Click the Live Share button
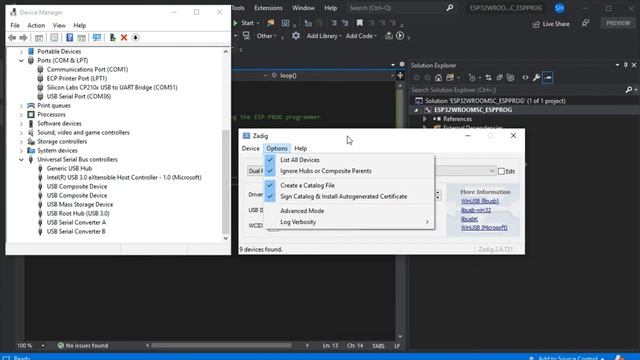This screenshot has height=360, width=640. 551,24
